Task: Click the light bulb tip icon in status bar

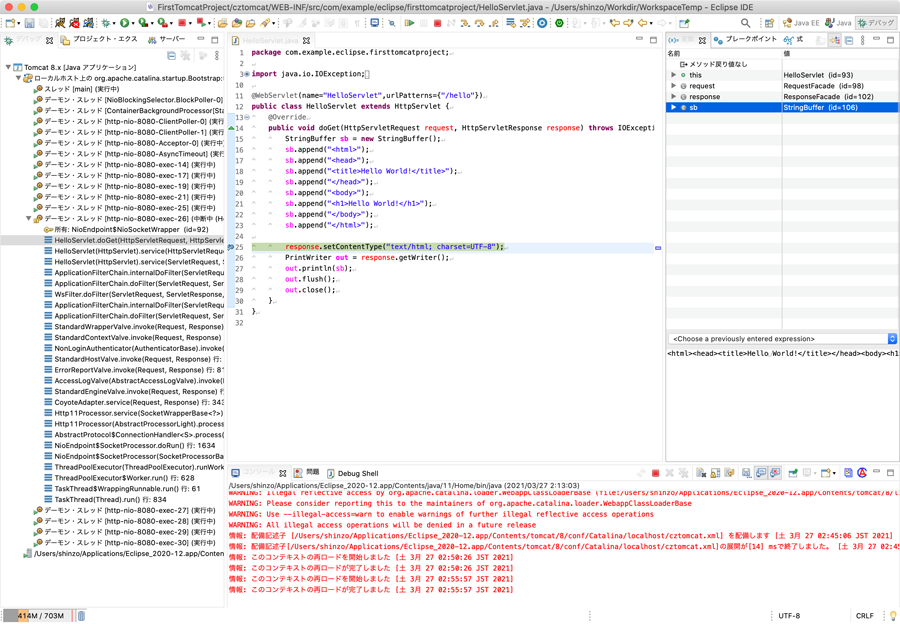Action: pos(893,615)
